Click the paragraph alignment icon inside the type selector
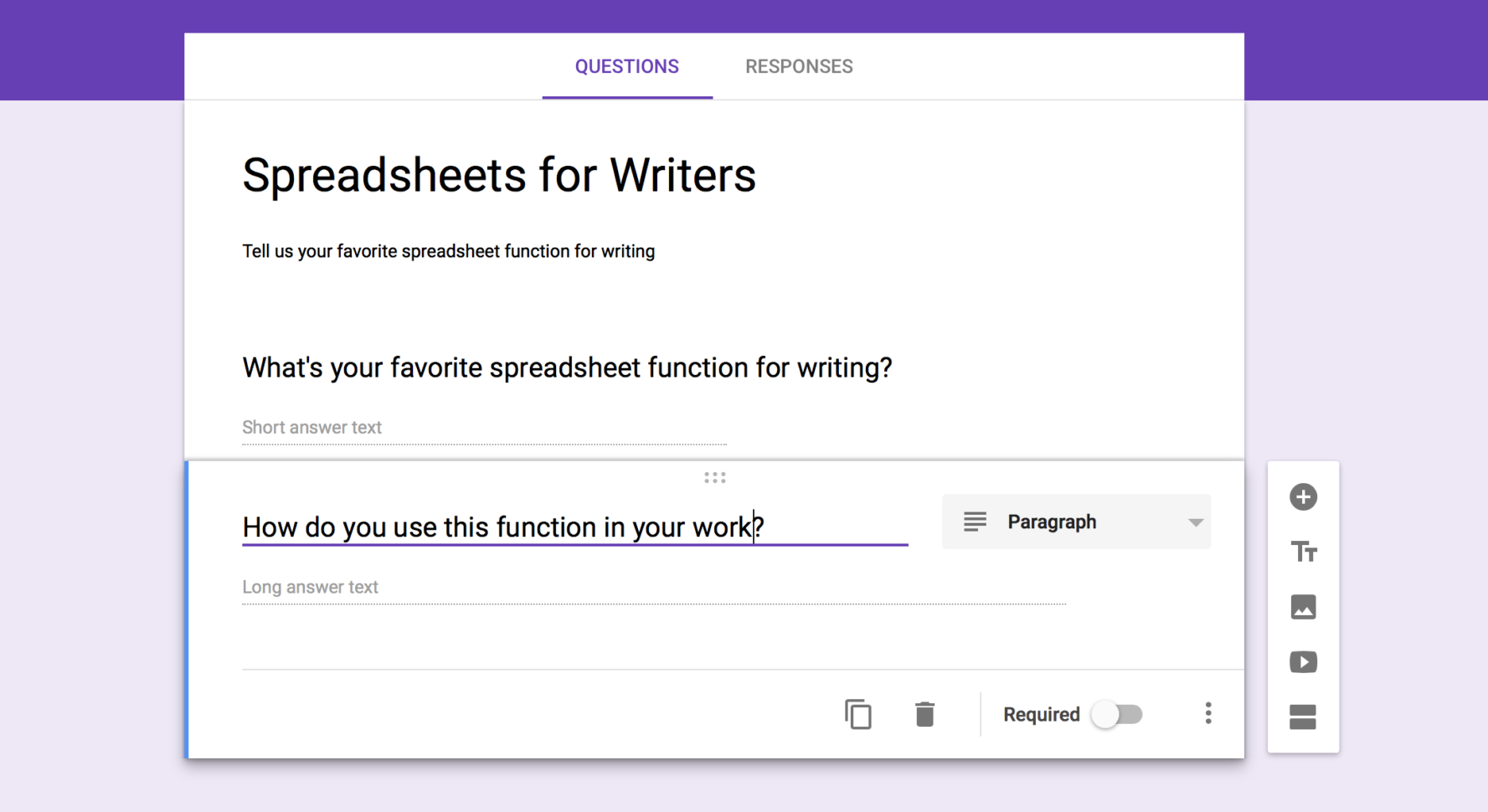This screenshot has width=1488, height=812. 975,522
